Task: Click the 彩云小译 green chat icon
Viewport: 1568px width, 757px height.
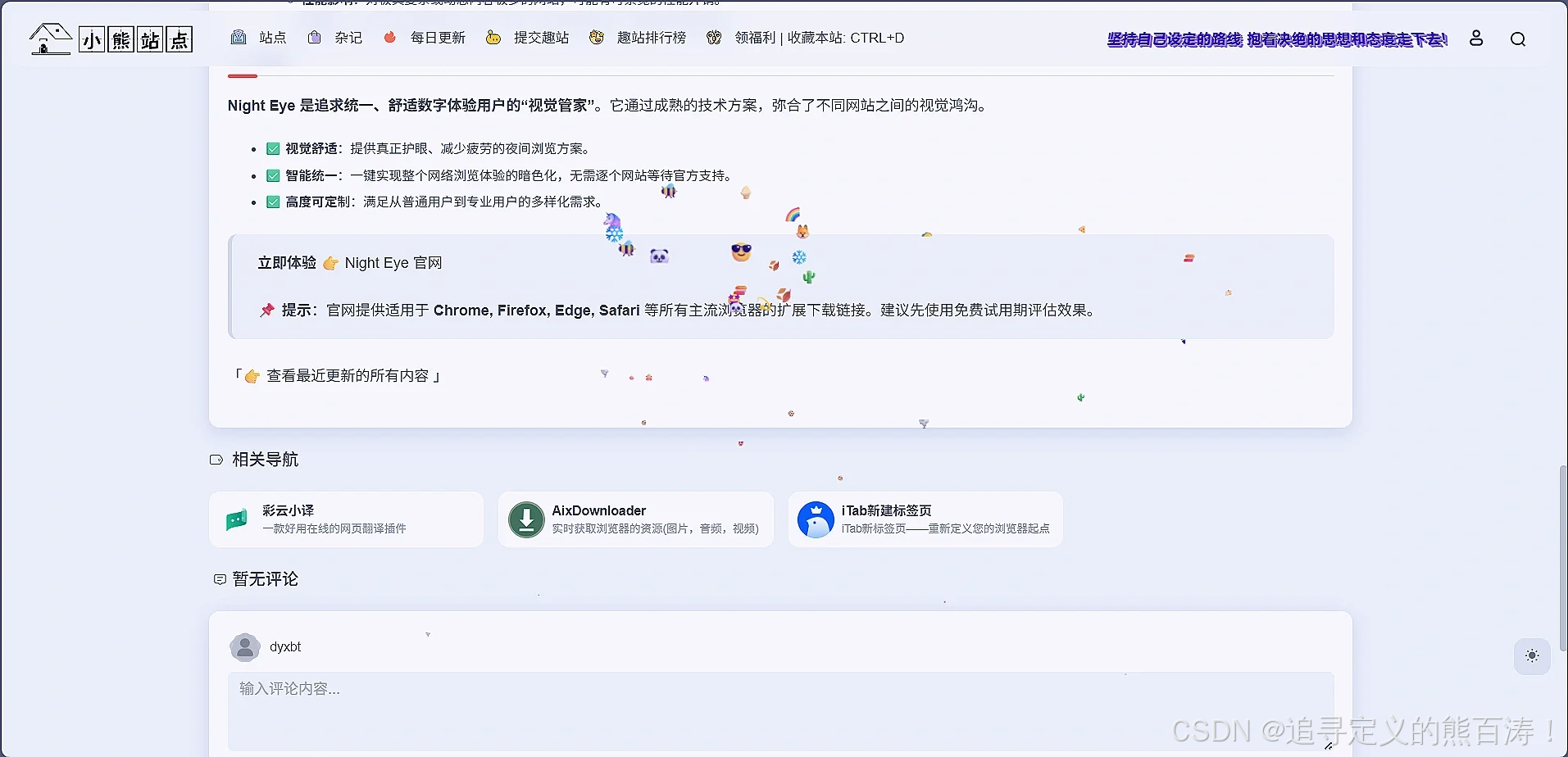Action: 236,519
